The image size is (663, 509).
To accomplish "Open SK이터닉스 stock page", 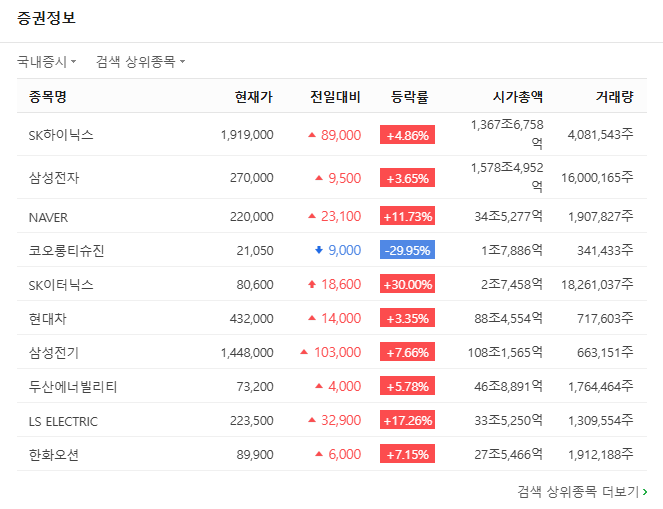I will pos(61,285).
